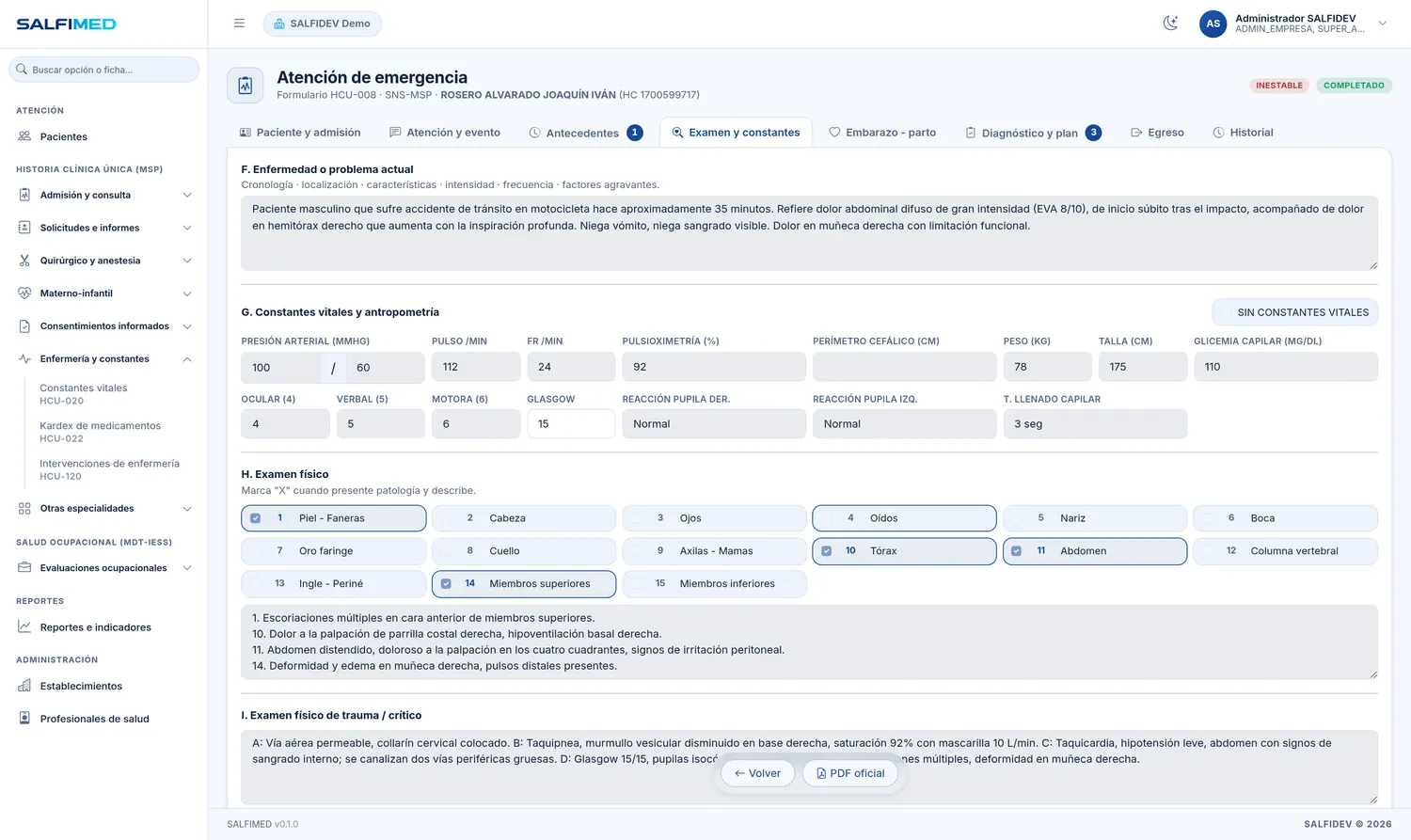Viewport: 1411px width, 840px height.
Task: Click the SALFIDEV Demo company button
Action: tap(323, 24)
